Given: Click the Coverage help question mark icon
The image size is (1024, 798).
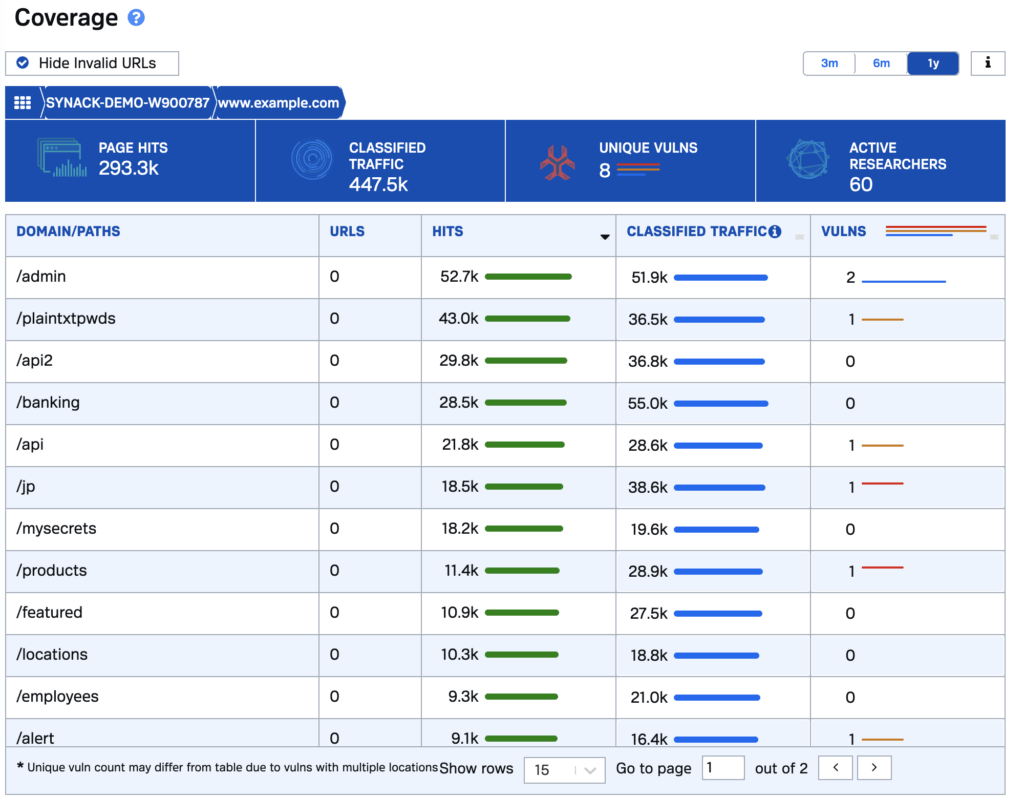Looking at the screenshot, I should coord(136,18).
